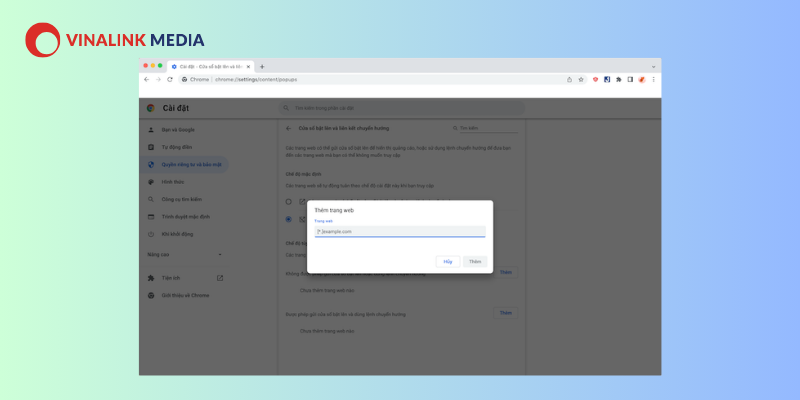Click Thêm for the Được phép gửi list

pos(506,313)
